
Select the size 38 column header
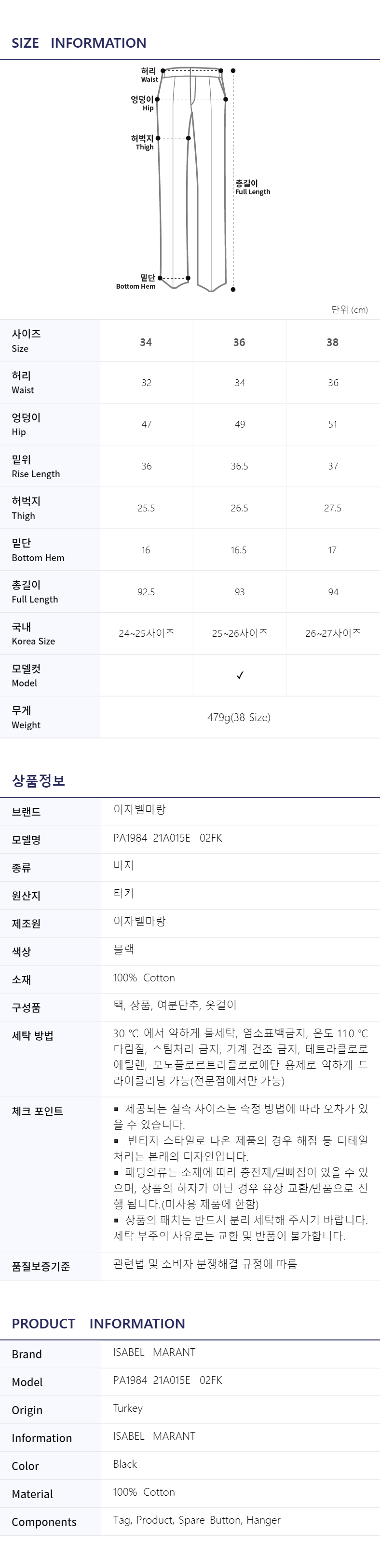point(333,342)
